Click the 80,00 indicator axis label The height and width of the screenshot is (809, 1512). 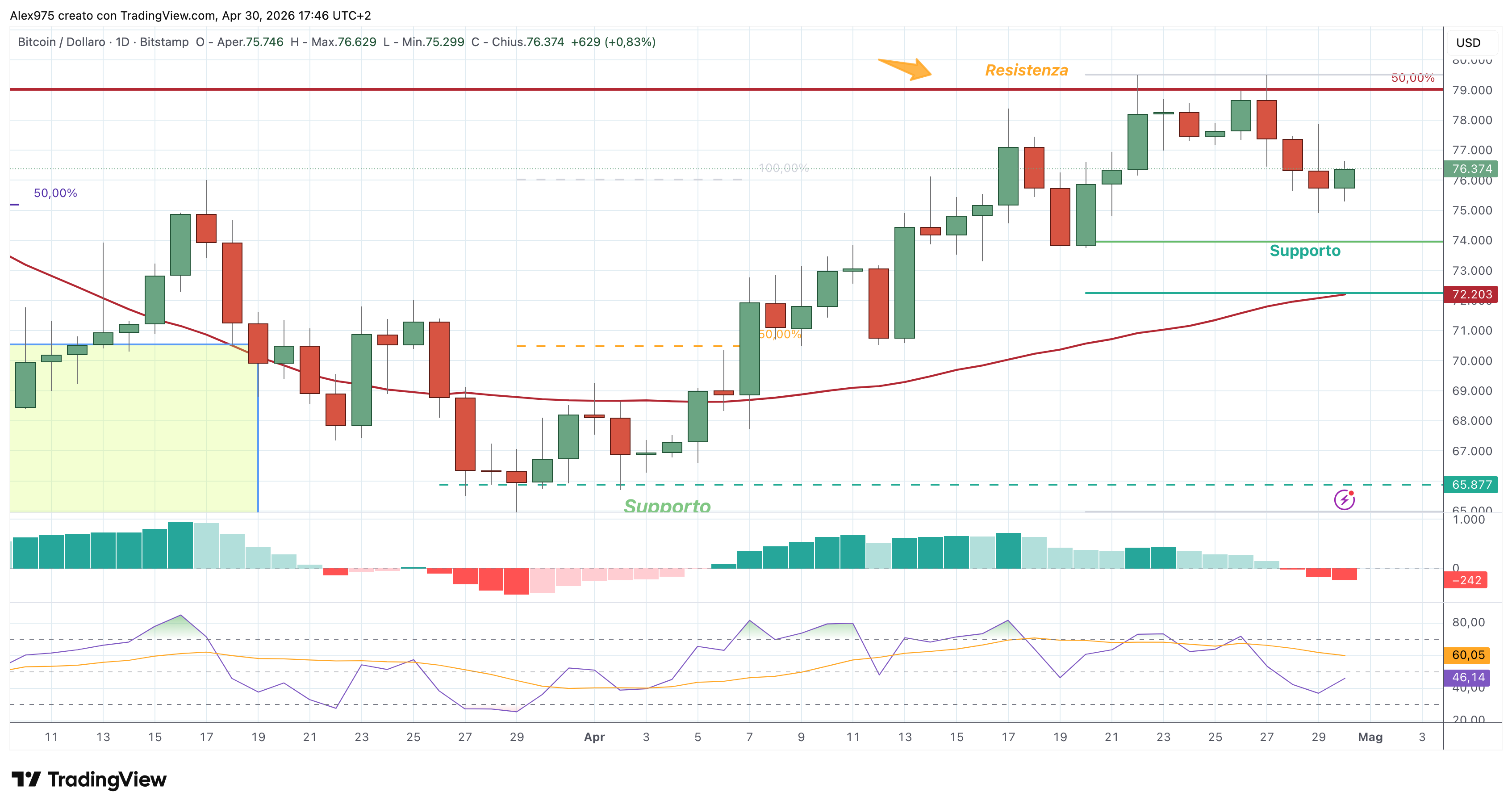coord(1468,622)
